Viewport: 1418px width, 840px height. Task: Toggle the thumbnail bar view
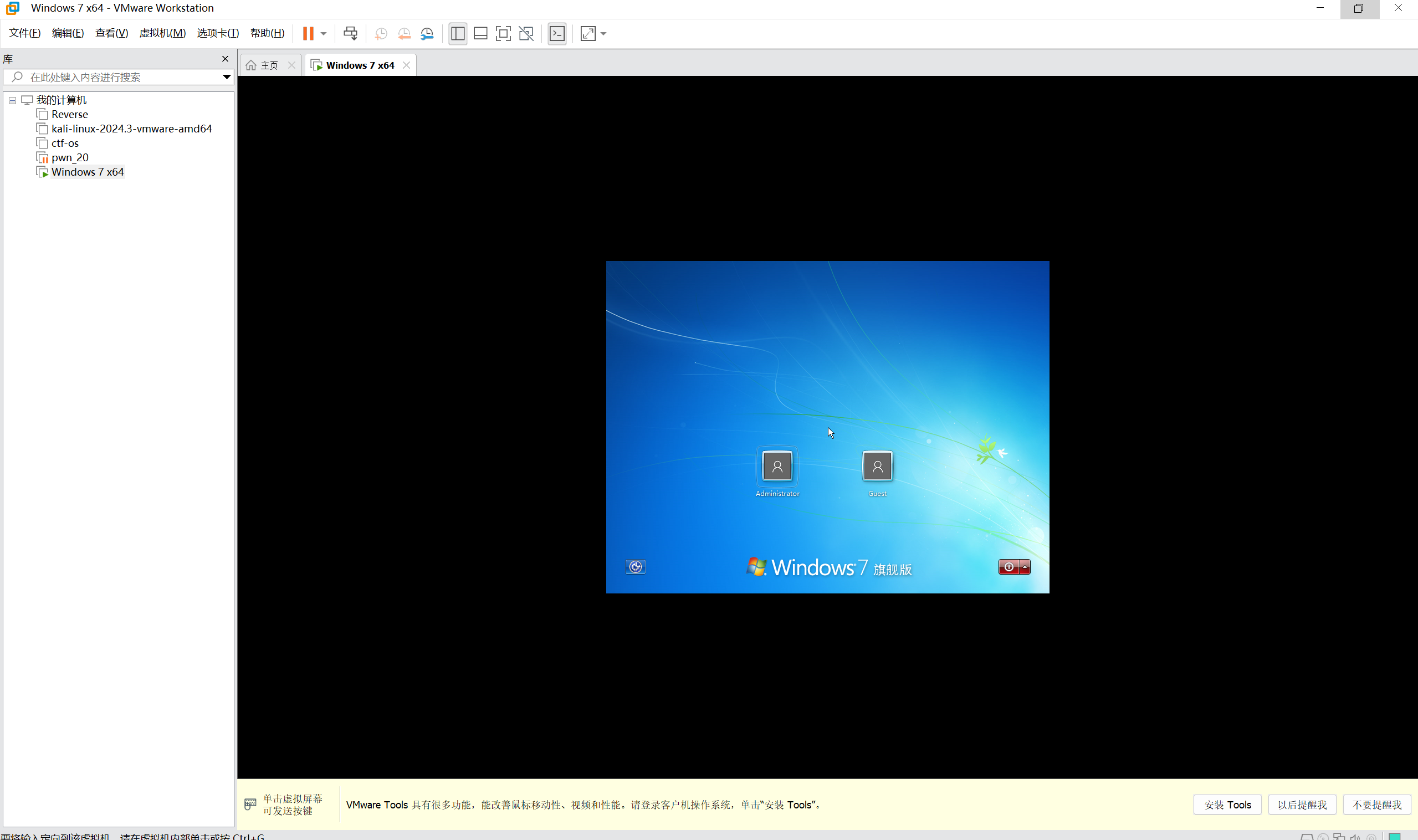click(x=480, y=33)
